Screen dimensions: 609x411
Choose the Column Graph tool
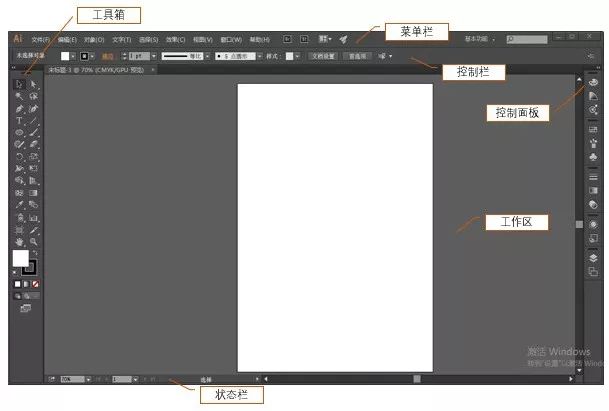pos(33,218)
